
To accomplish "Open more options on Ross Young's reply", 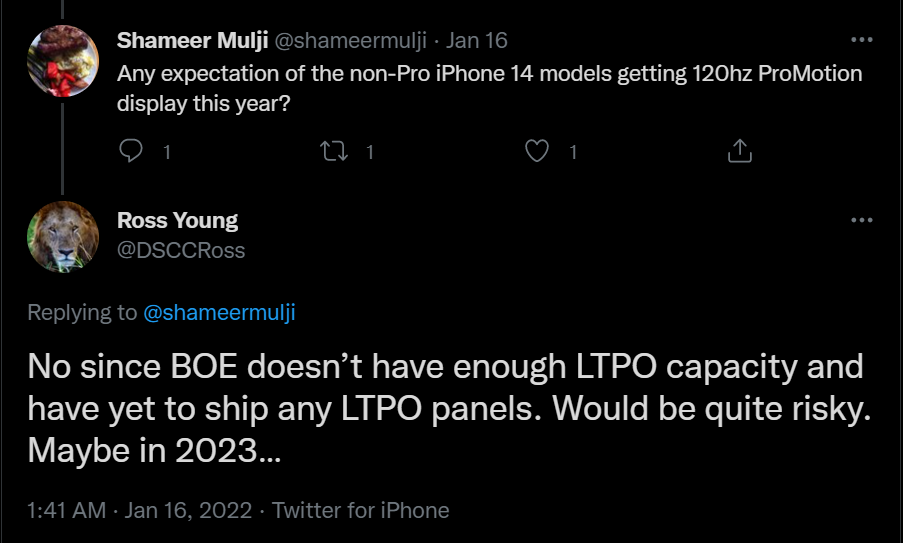I will coord(861,220).
